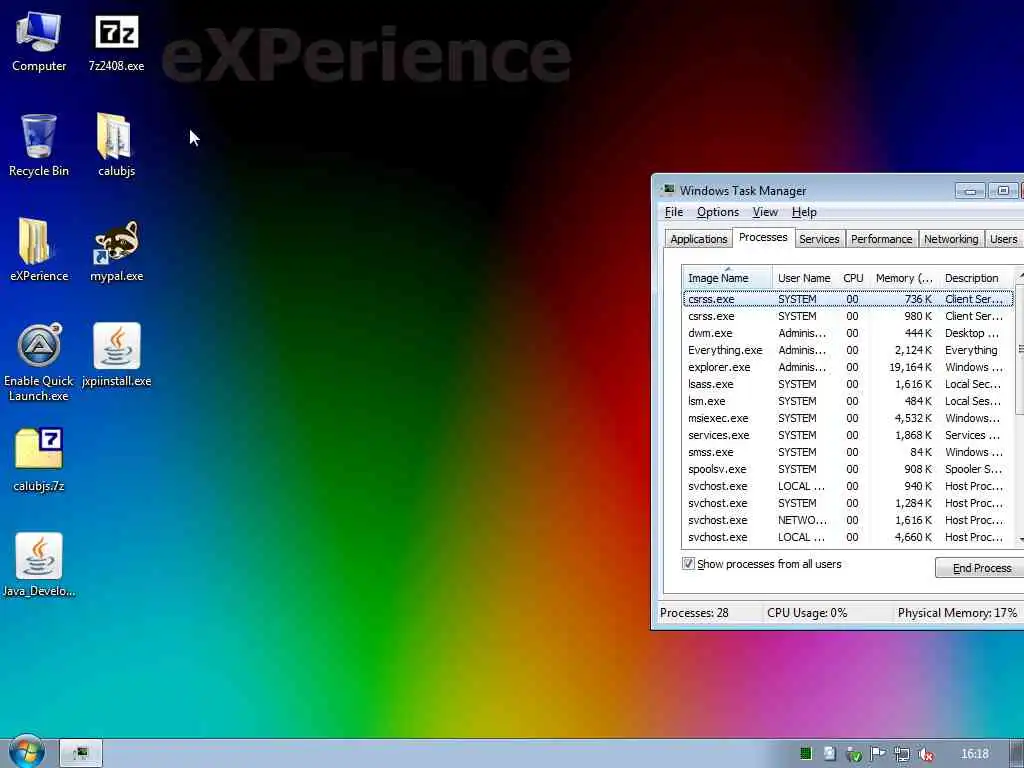The width and height of the screenshot is (1024, 768).
Task: Select the jxpiinstall.exe Java icon
Action: click(116, 355)
